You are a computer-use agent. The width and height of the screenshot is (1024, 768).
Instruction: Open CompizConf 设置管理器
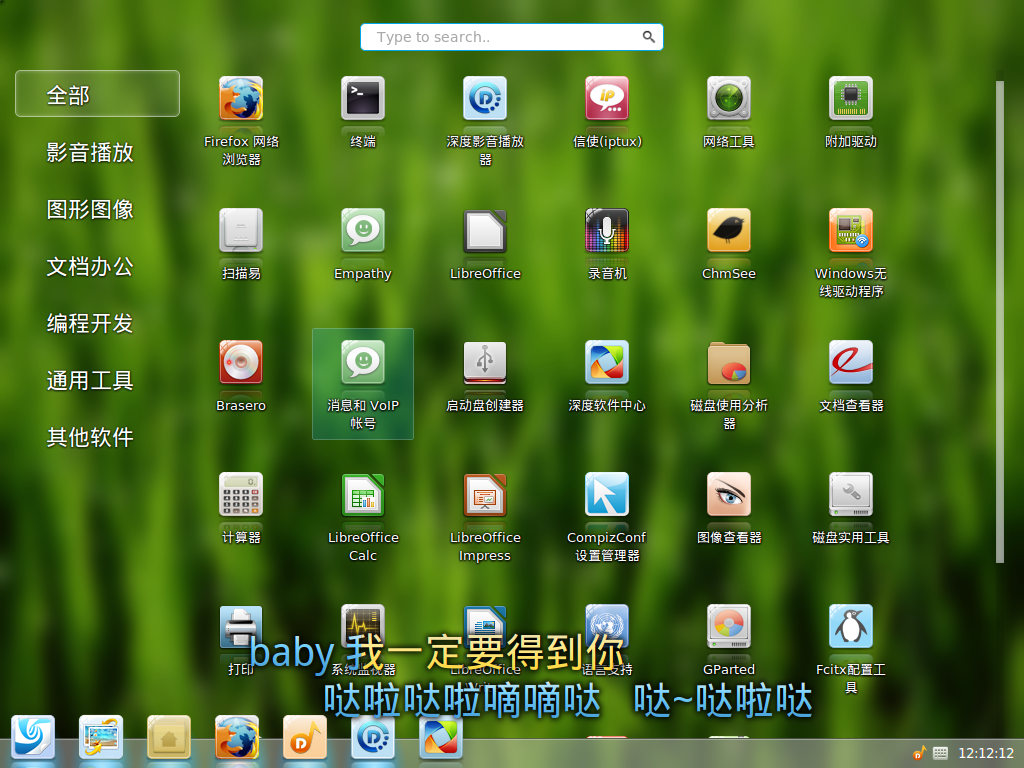(607, 494)
